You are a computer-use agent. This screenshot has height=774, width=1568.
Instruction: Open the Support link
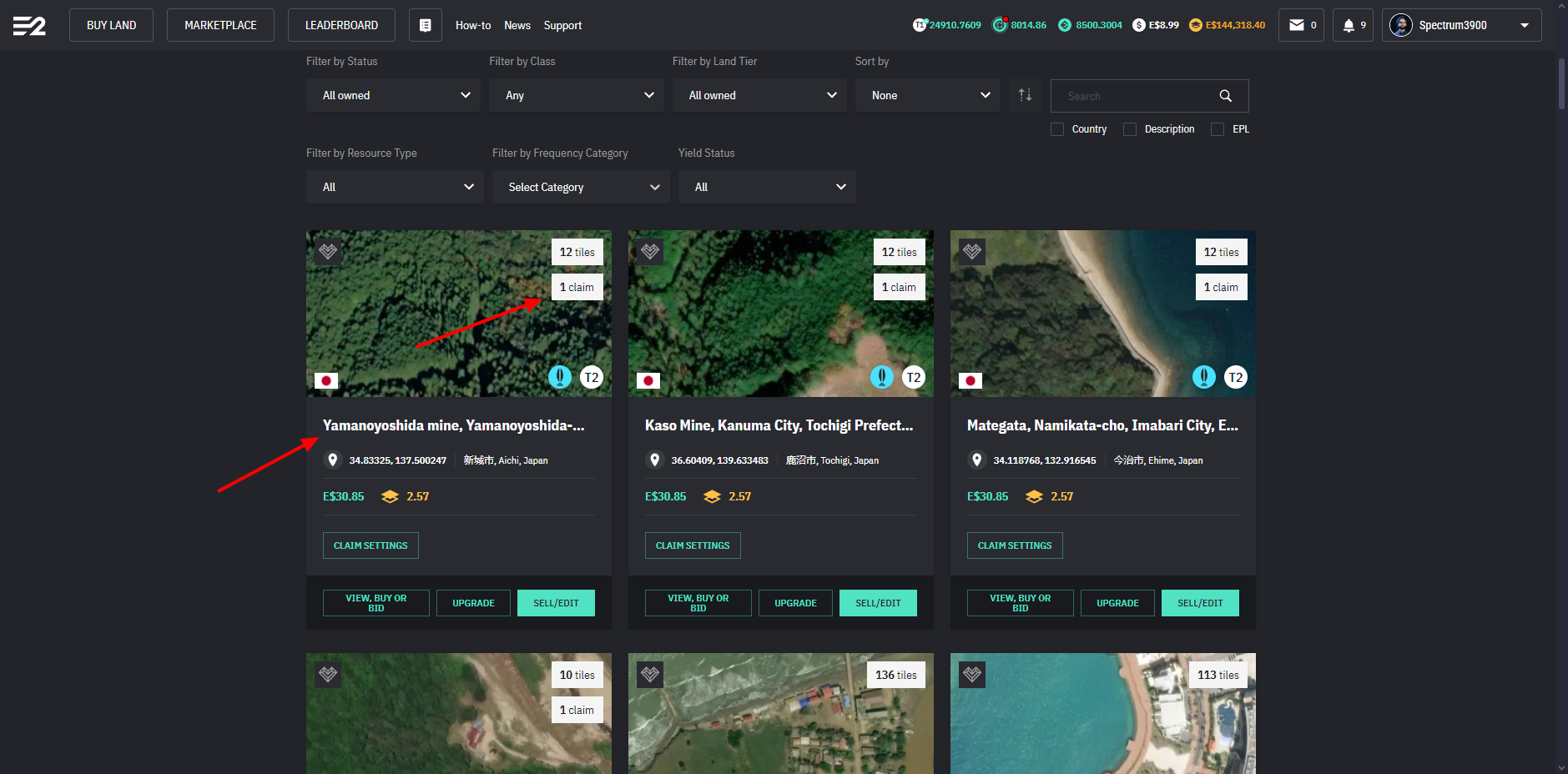click(x=562, y=26)
